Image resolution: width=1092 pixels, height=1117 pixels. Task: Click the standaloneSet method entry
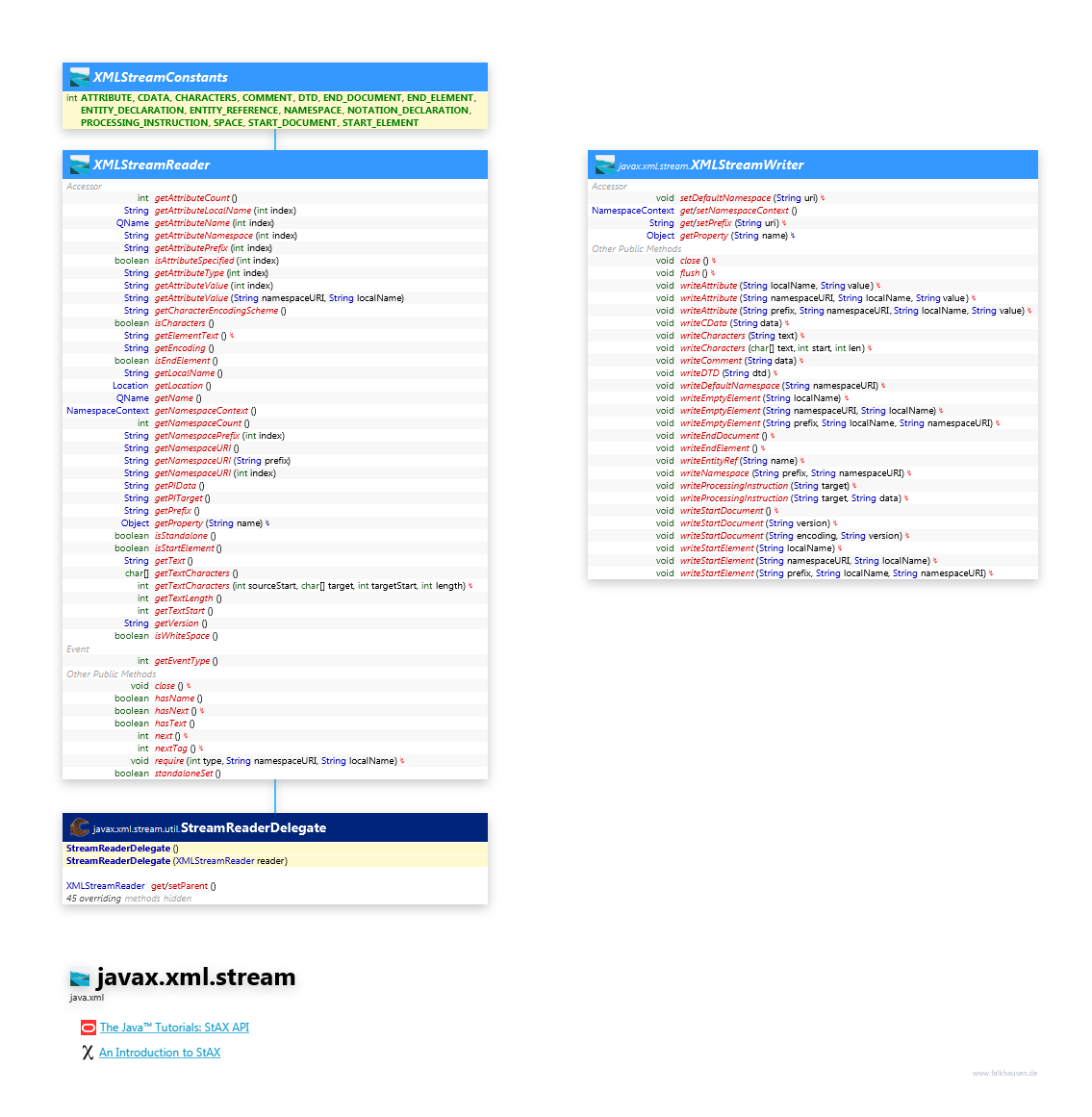184,774
